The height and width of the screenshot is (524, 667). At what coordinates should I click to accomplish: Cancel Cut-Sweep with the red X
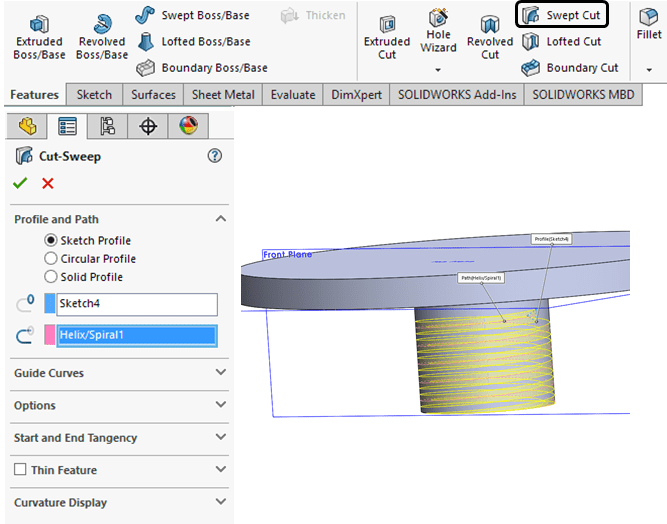48,183
